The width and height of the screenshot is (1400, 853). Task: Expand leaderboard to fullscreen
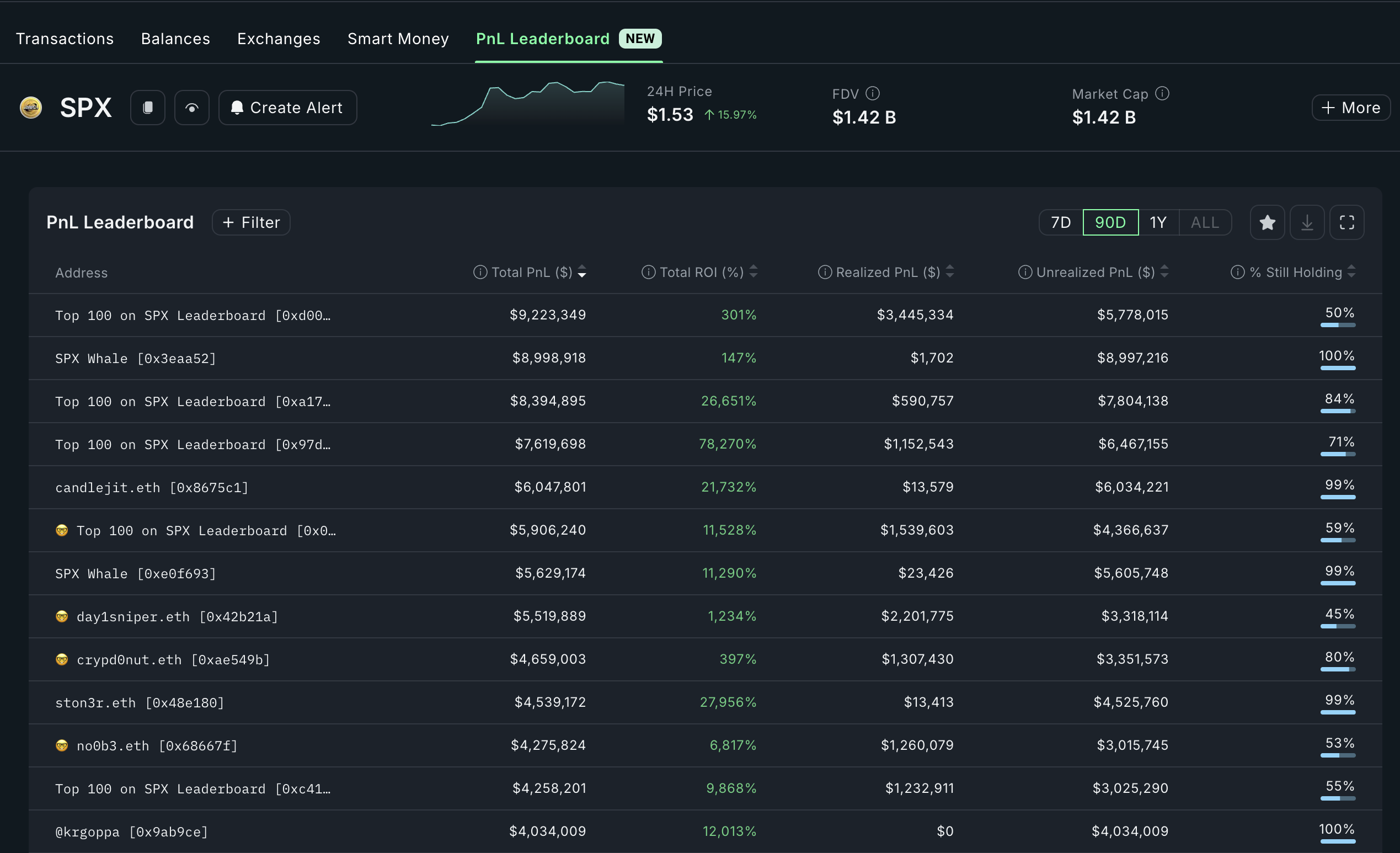[1347, 222]
